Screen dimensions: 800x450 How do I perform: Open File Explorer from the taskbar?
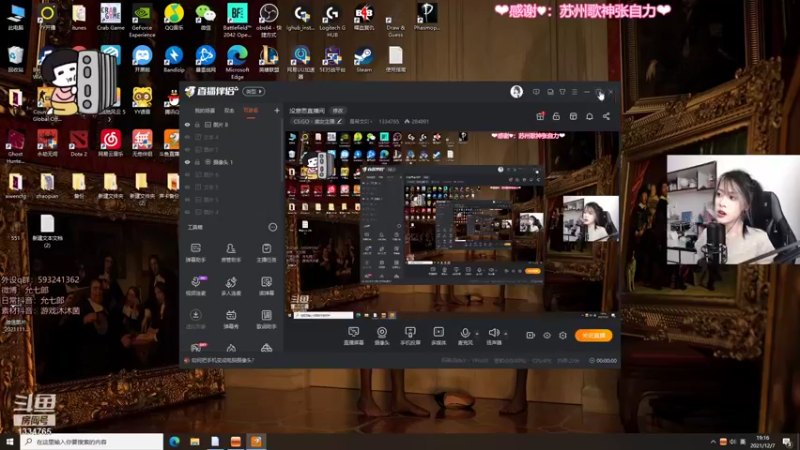194,442
